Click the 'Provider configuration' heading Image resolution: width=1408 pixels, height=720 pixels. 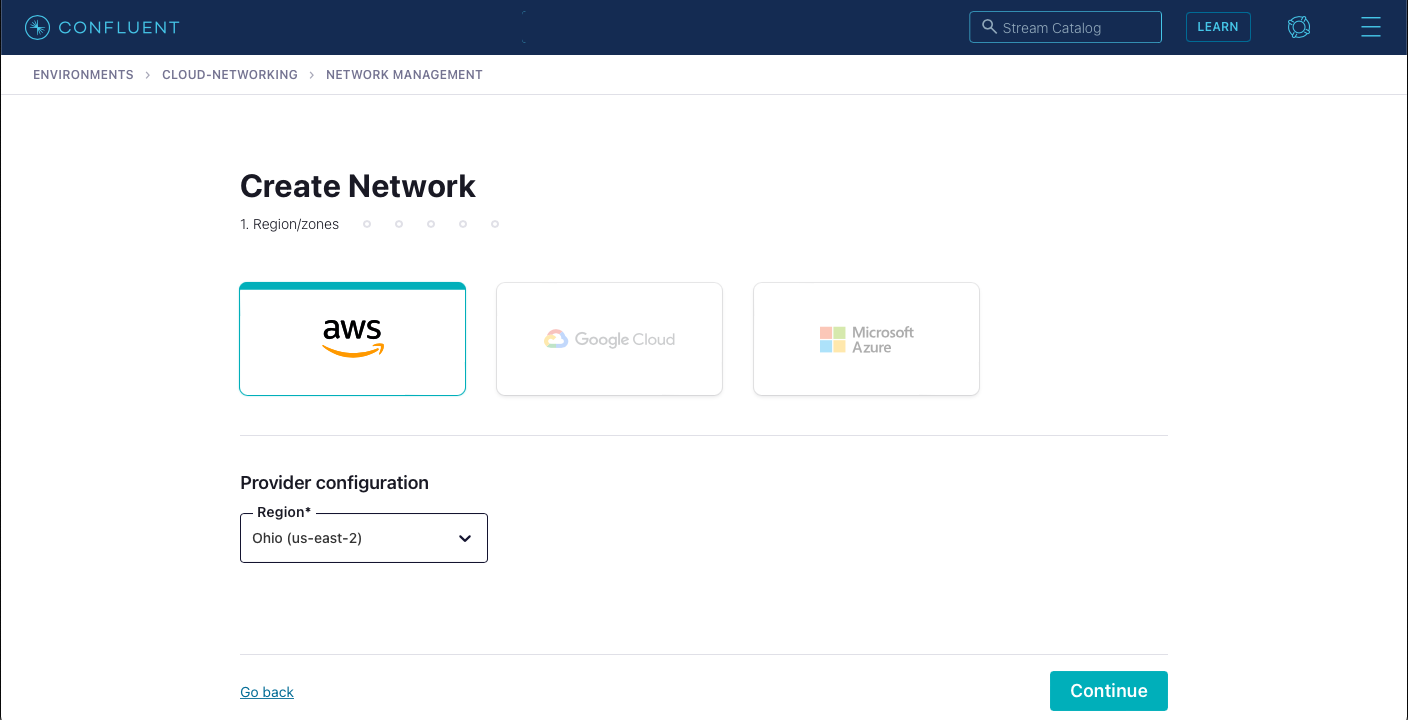(334, 482)
